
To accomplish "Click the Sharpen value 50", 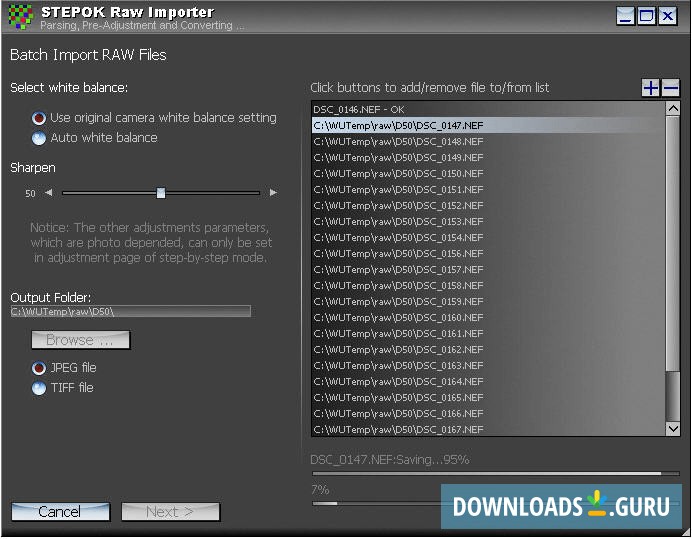I will pos(30,193).
